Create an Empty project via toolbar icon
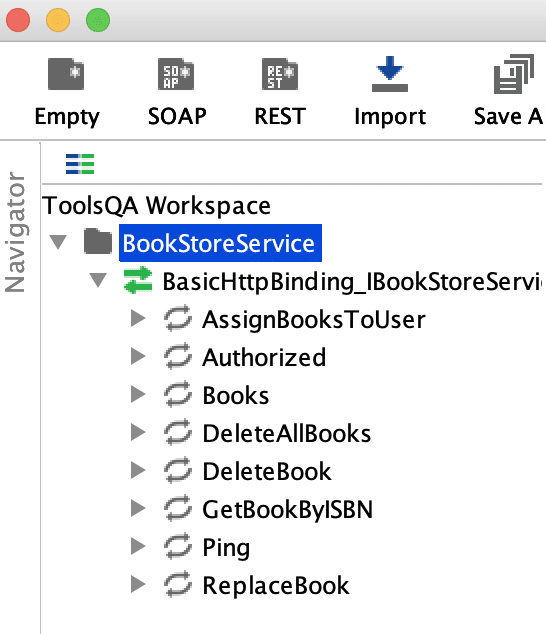Image resolution: width=546 pixels, height=634 pixels. coord(66,74)
